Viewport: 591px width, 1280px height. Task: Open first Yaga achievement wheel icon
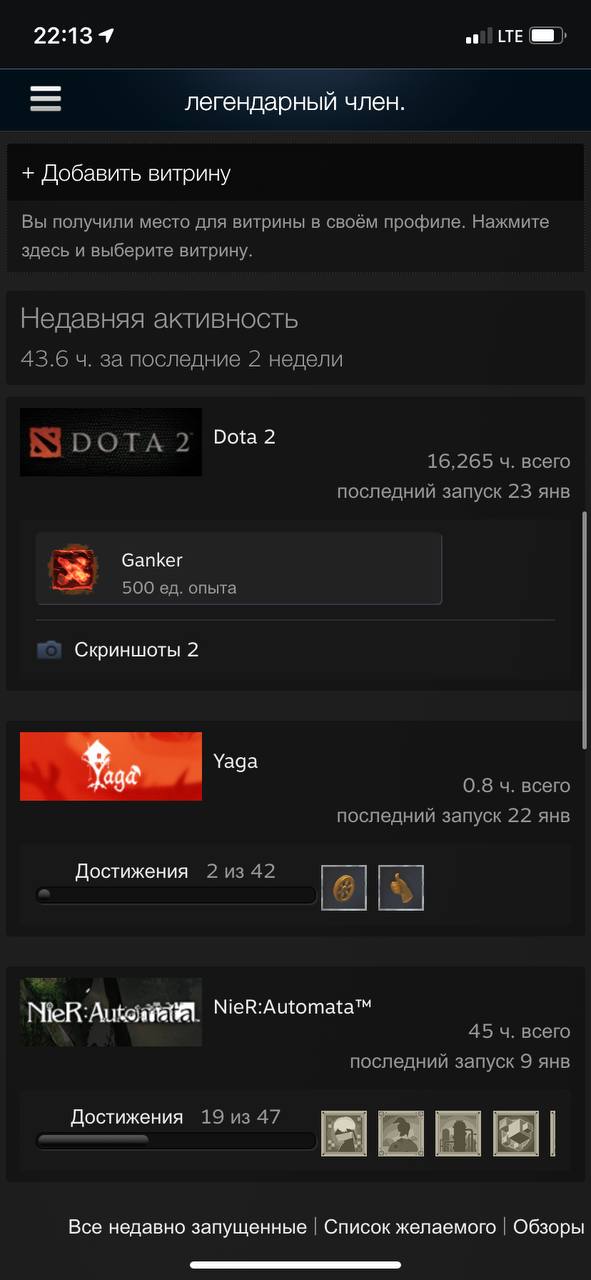tap(344, 887)
